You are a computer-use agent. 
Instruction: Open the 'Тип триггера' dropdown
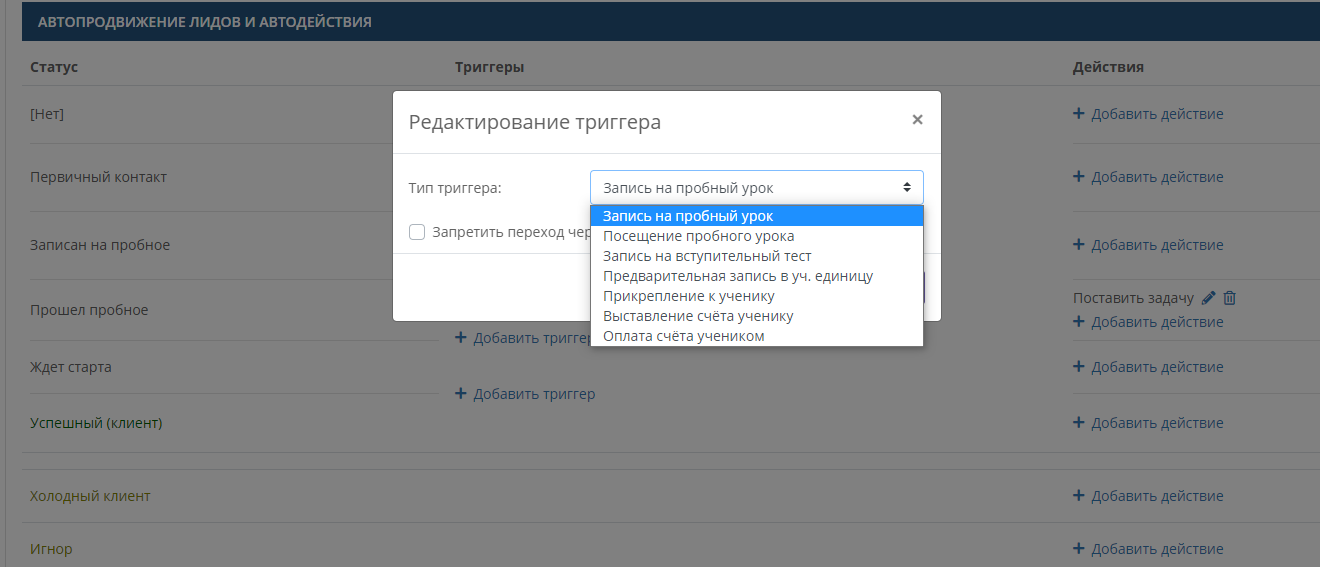click(757, 187)
